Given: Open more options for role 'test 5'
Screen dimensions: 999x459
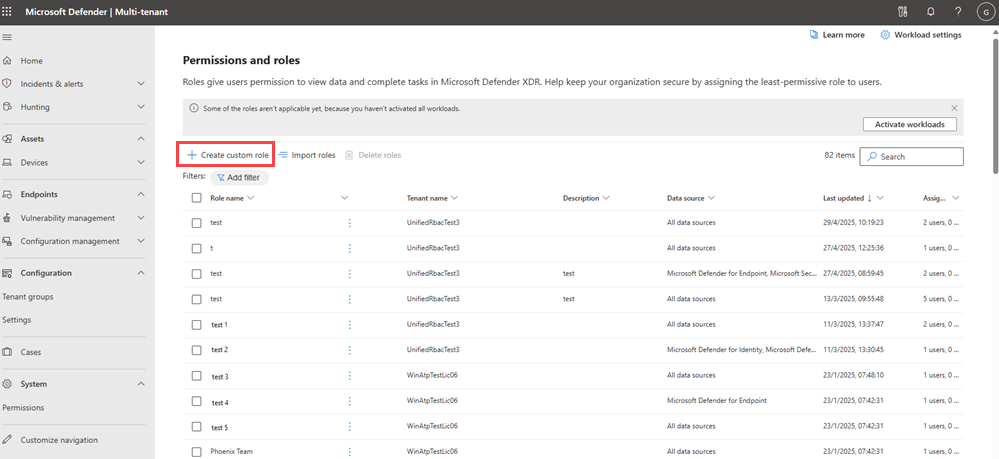Looking at the screenshot, I should tap(349, 426).
